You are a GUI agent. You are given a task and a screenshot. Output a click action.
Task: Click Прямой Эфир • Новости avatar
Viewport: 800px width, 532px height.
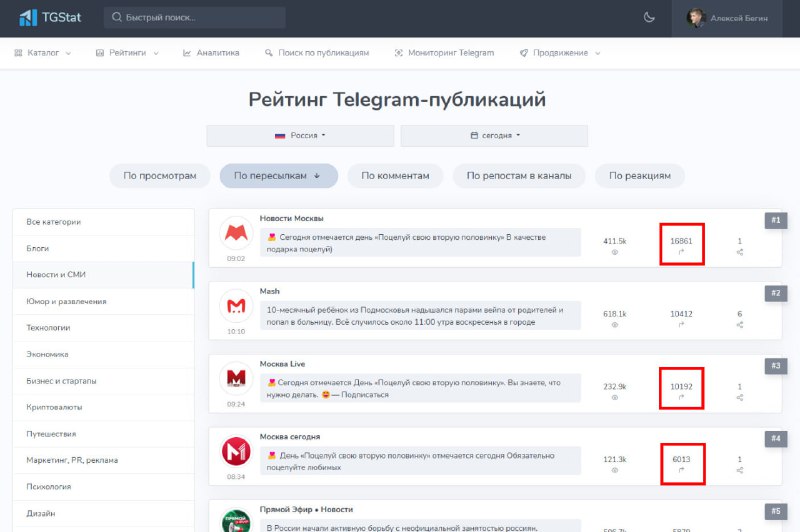236,520
